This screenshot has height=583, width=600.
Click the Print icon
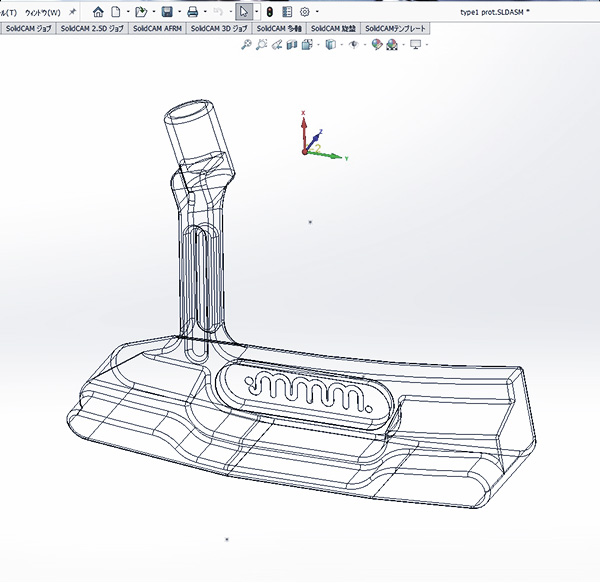click(192, 11)
